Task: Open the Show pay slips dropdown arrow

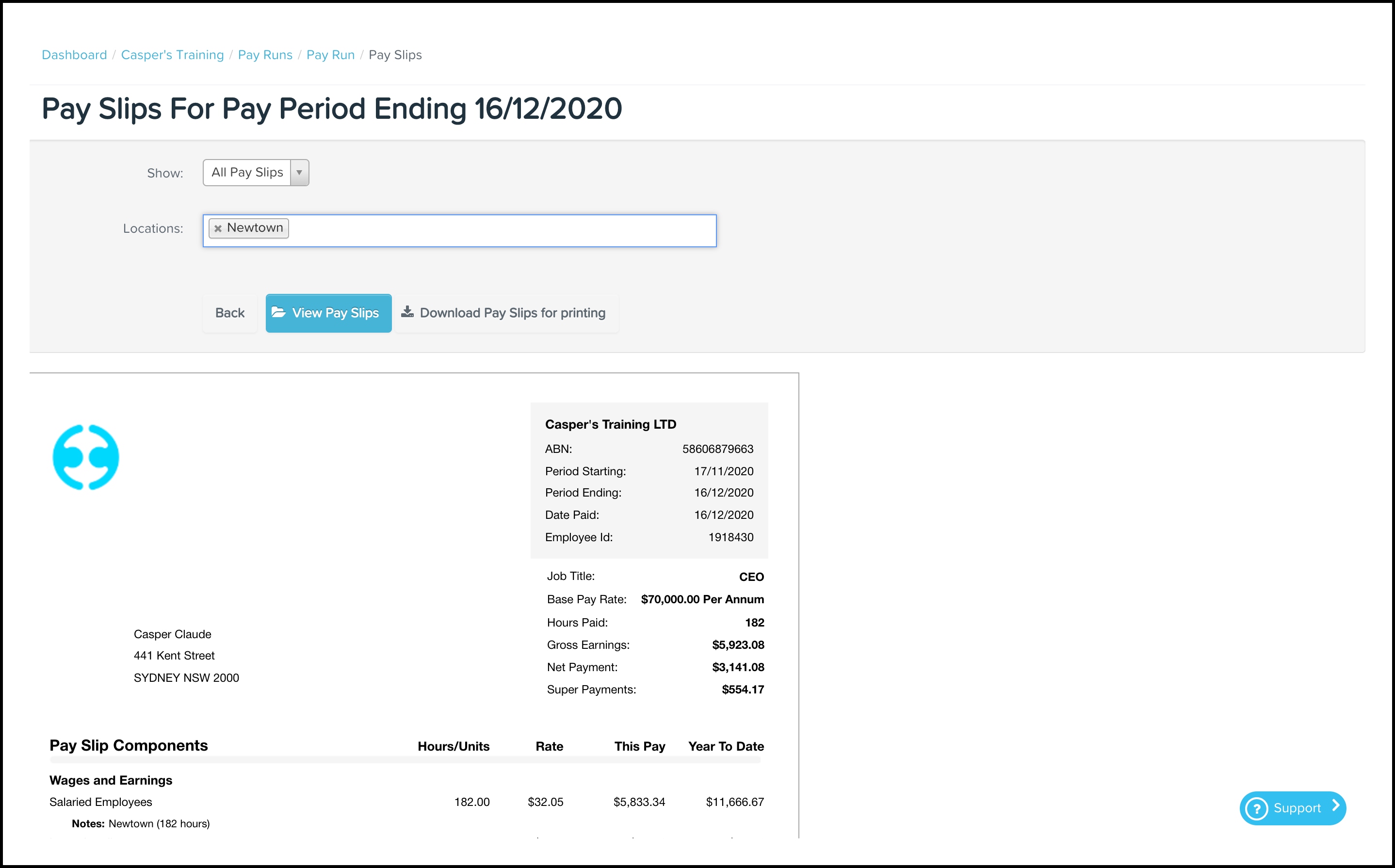Action: coord(299,173)
